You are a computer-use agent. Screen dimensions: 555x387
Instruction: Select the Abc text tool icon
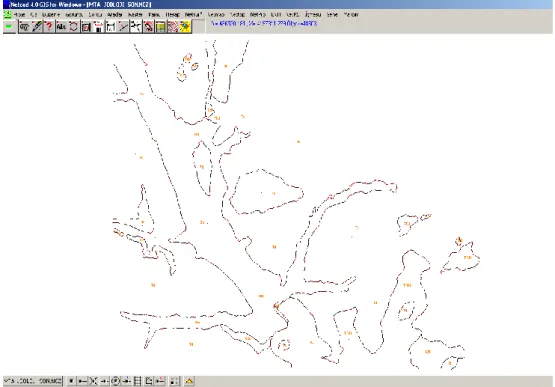61,27
